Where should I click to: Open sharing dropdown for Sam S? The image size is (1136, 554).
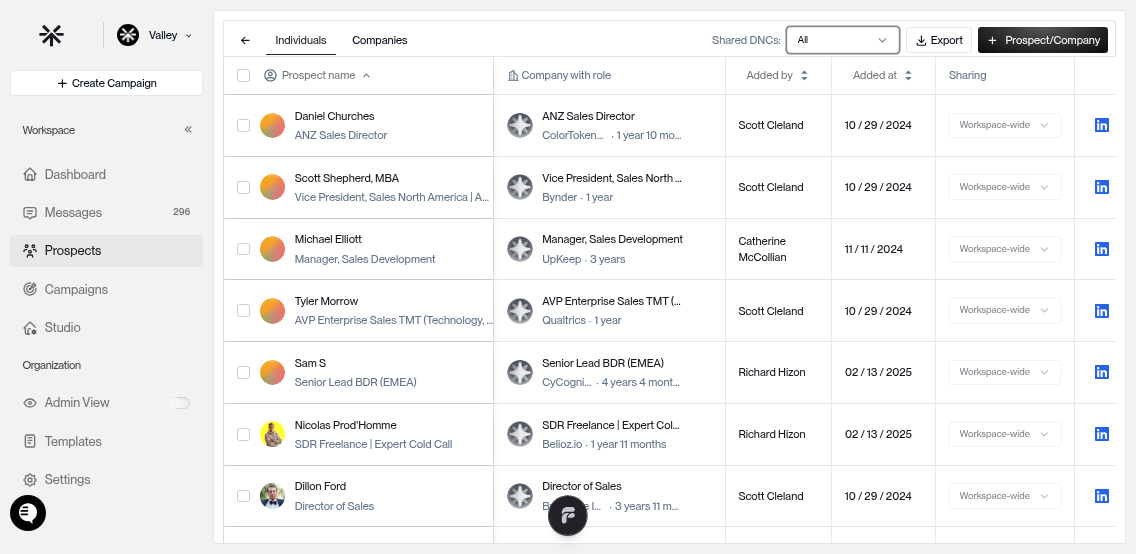1004,372
